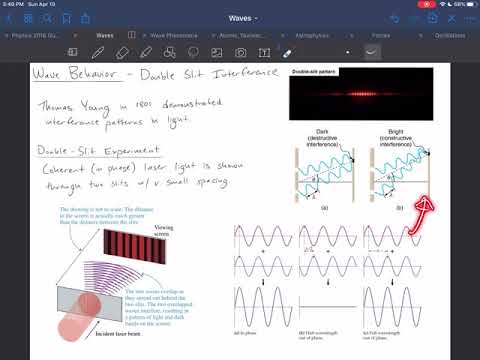Switch to the Astrophysics tab
The width and height of the screenshot is (480, 360).
point(312,35)
